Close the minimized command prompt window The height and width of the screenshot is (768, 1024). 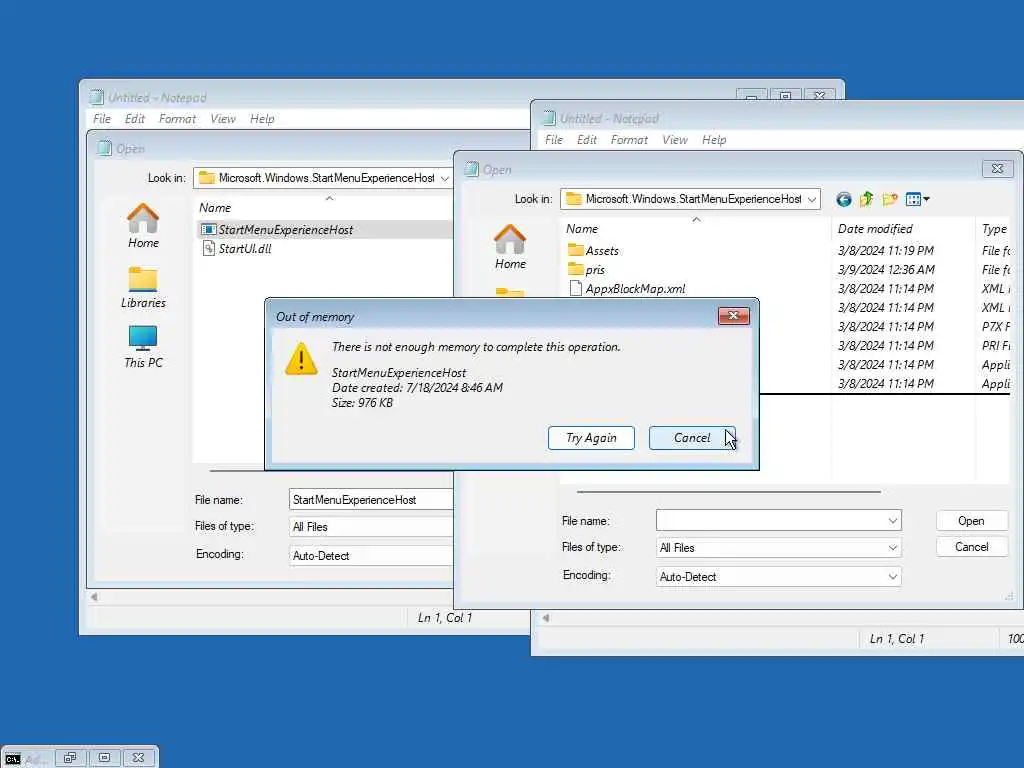coord(138,758)
